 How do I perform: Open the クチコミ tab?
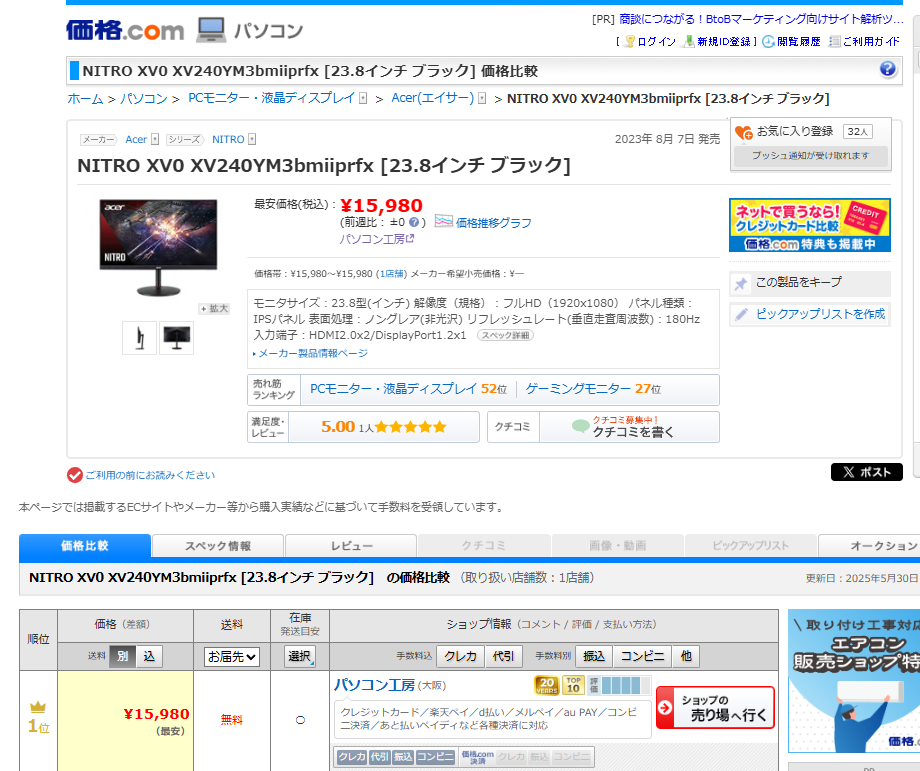(x=484, y=546)
